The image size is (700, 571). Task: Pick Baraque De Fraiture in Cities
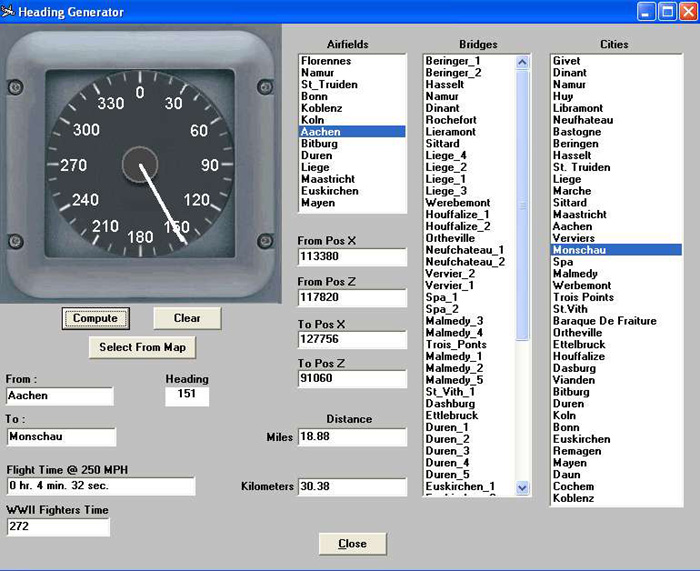604,321
